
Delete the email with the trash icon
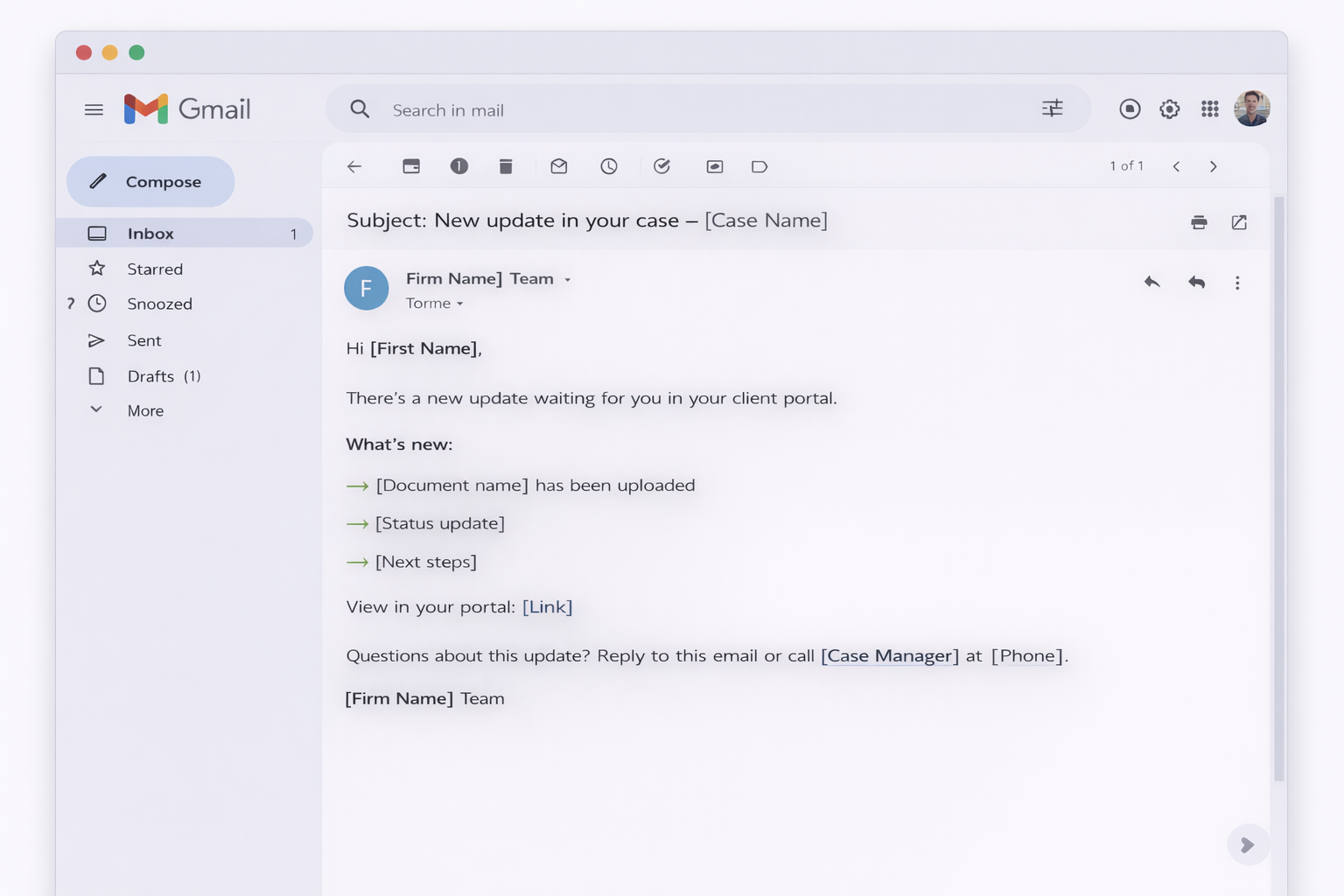pyautogui.click(x=506, y=166)
